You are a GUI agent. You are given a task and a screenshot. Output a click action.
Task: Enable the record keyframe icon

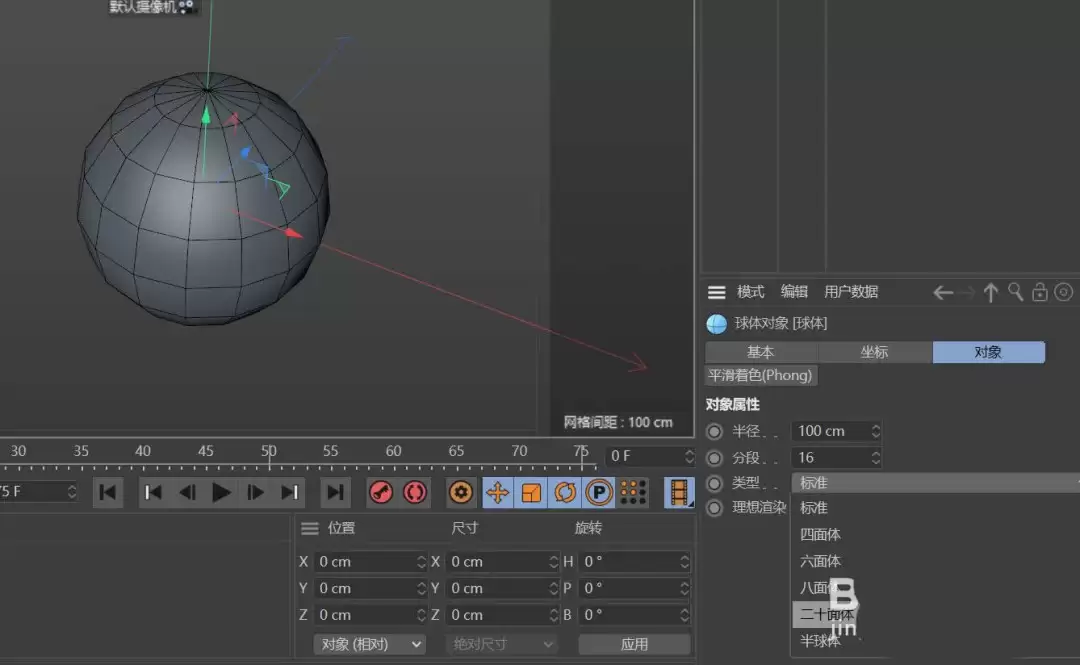[383, 491]
